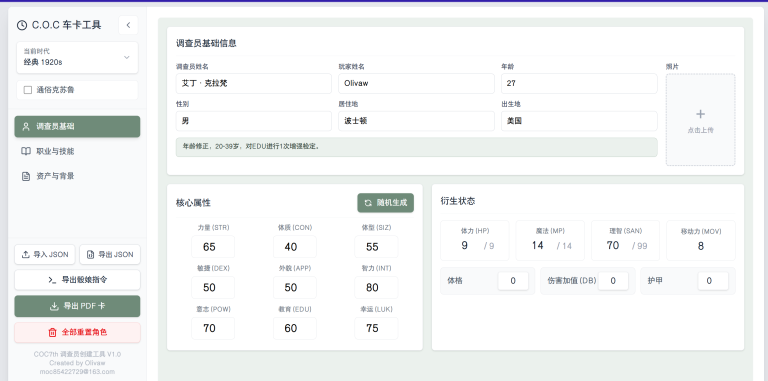768x381 pixels.
Task: Click the 年龄 field showing 27
Action: pos(579,83)
